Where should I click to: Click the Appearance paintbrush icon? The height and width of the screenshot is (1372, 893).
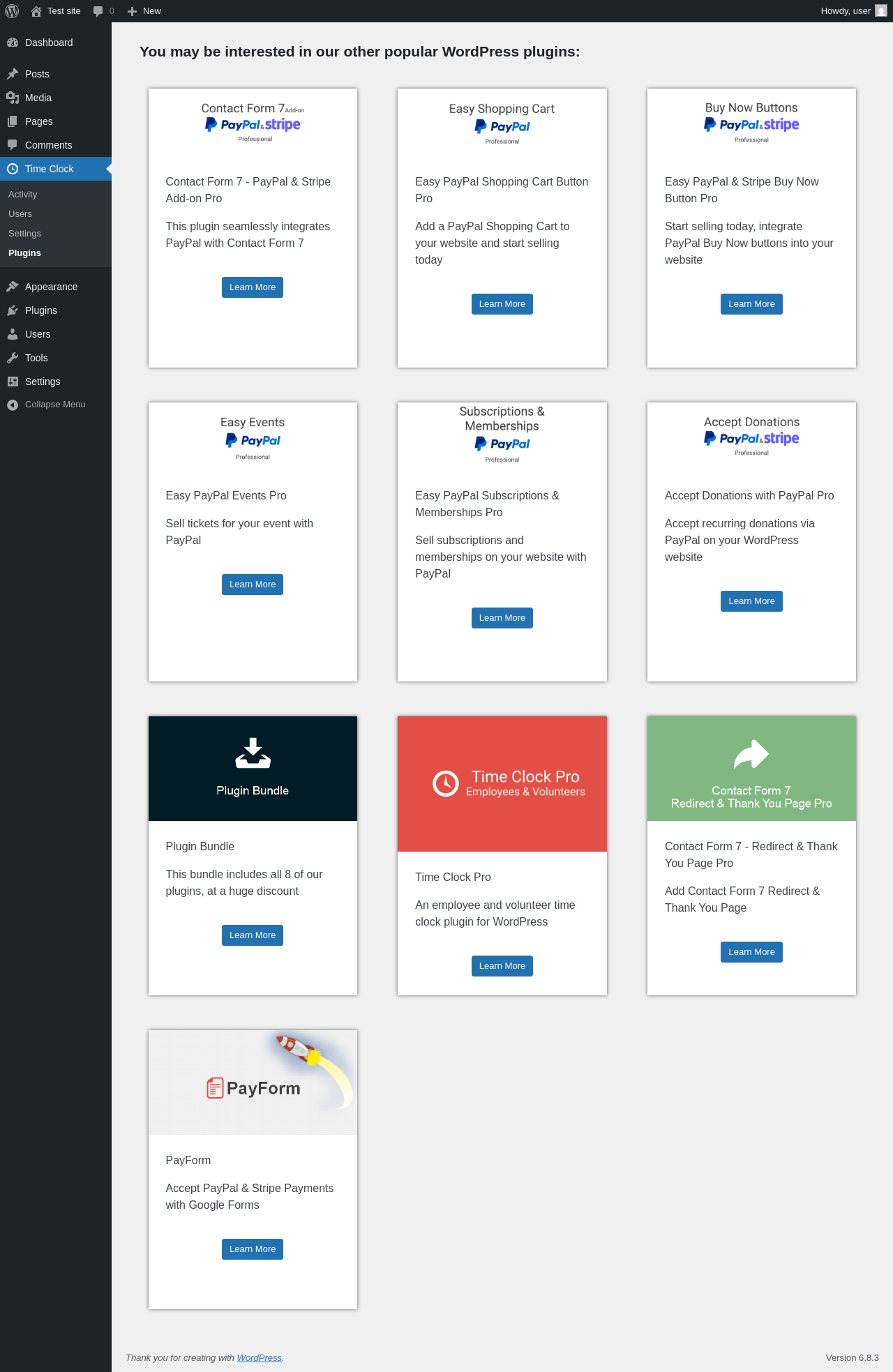tap(13, 287)
